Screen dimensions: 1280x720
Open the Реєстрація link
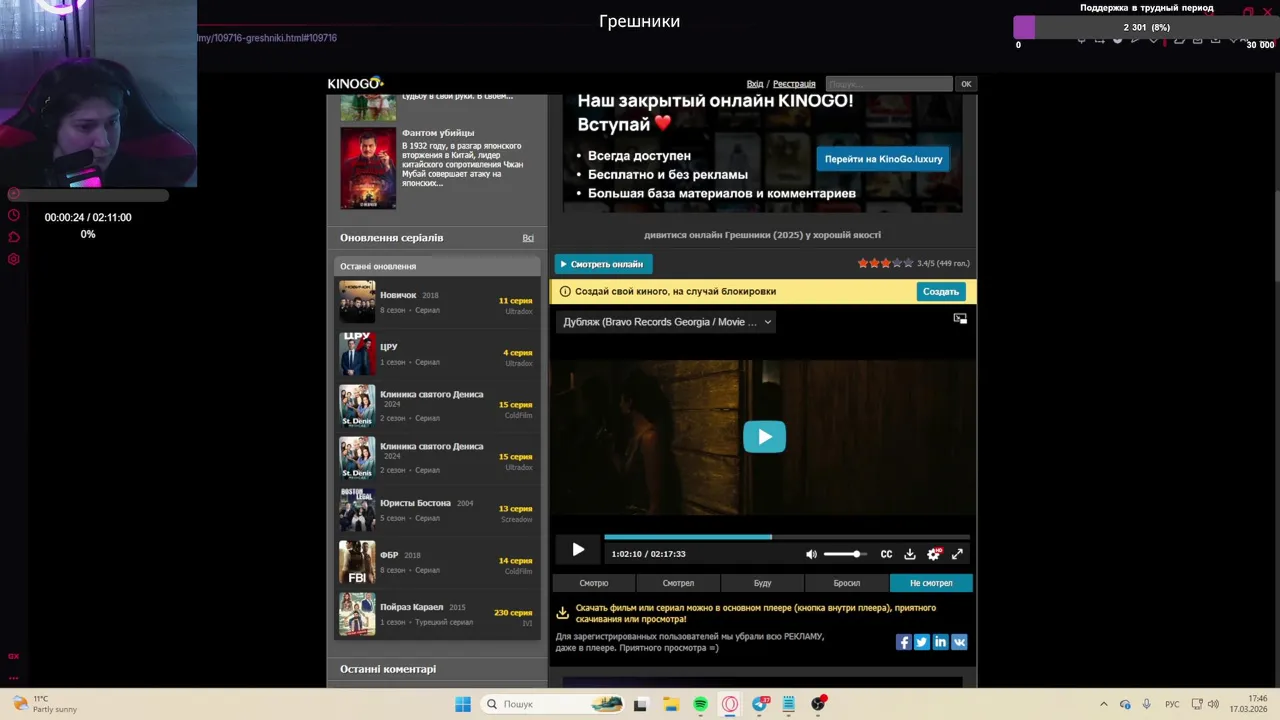click(x=794, y=84)
